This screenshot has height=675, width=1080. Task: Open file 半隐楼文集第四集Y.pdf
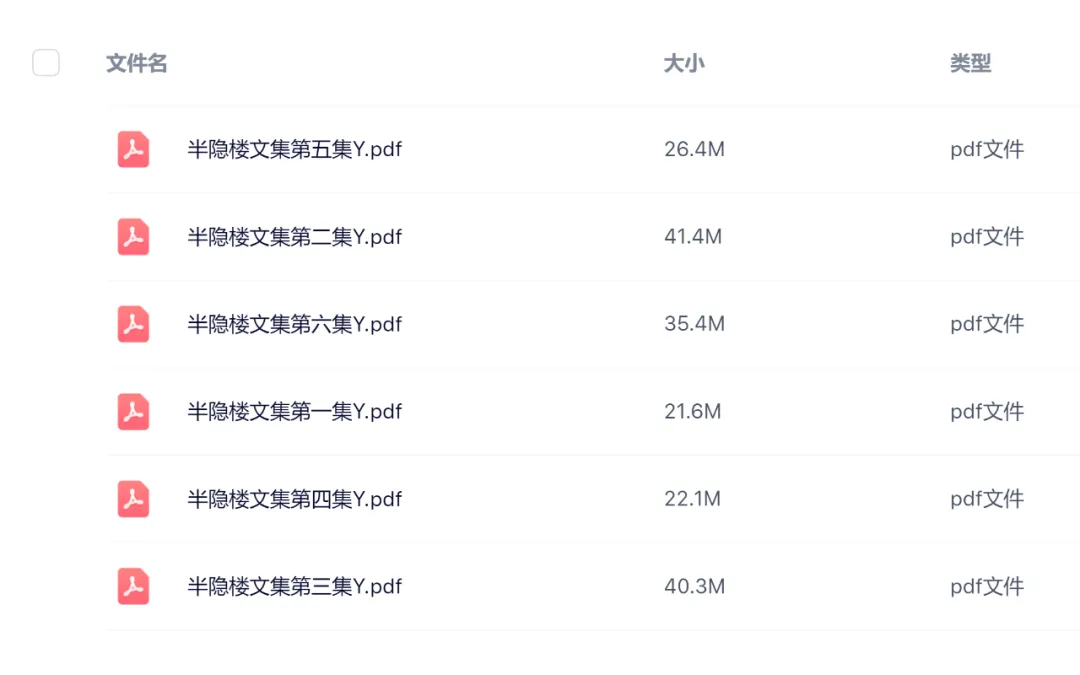[294, 498]
